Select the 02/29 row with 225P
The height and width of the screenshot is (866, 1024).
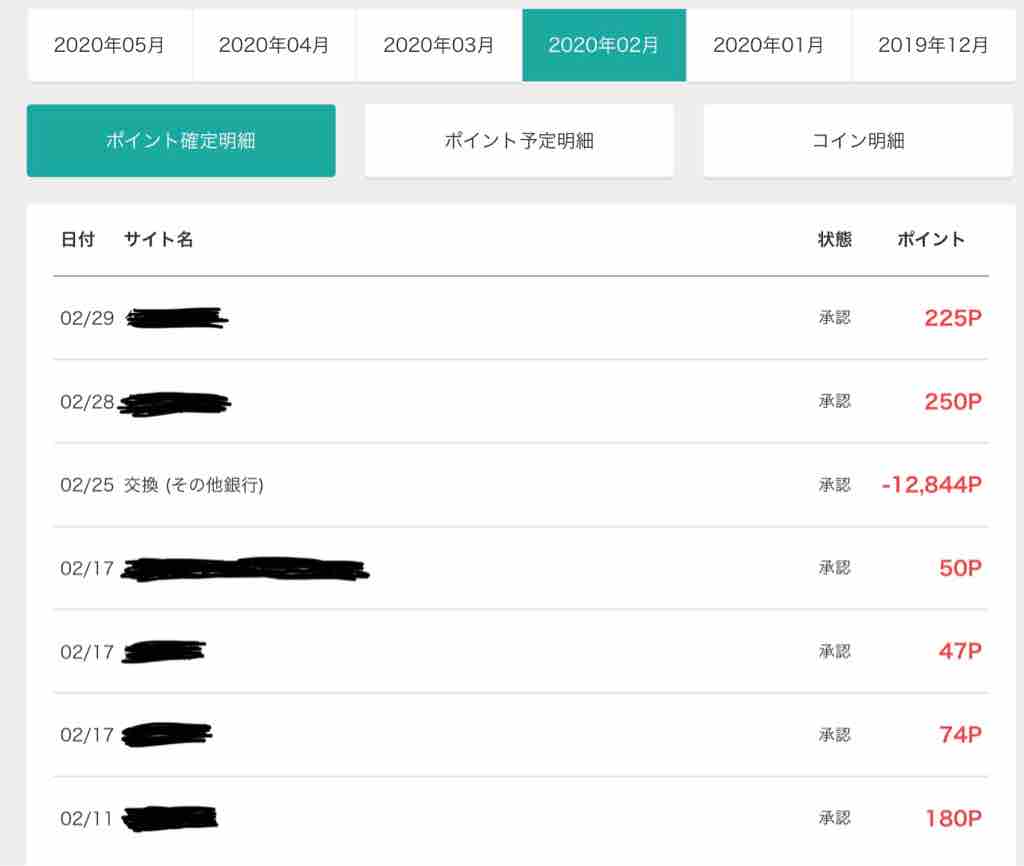tap(520, 318)
